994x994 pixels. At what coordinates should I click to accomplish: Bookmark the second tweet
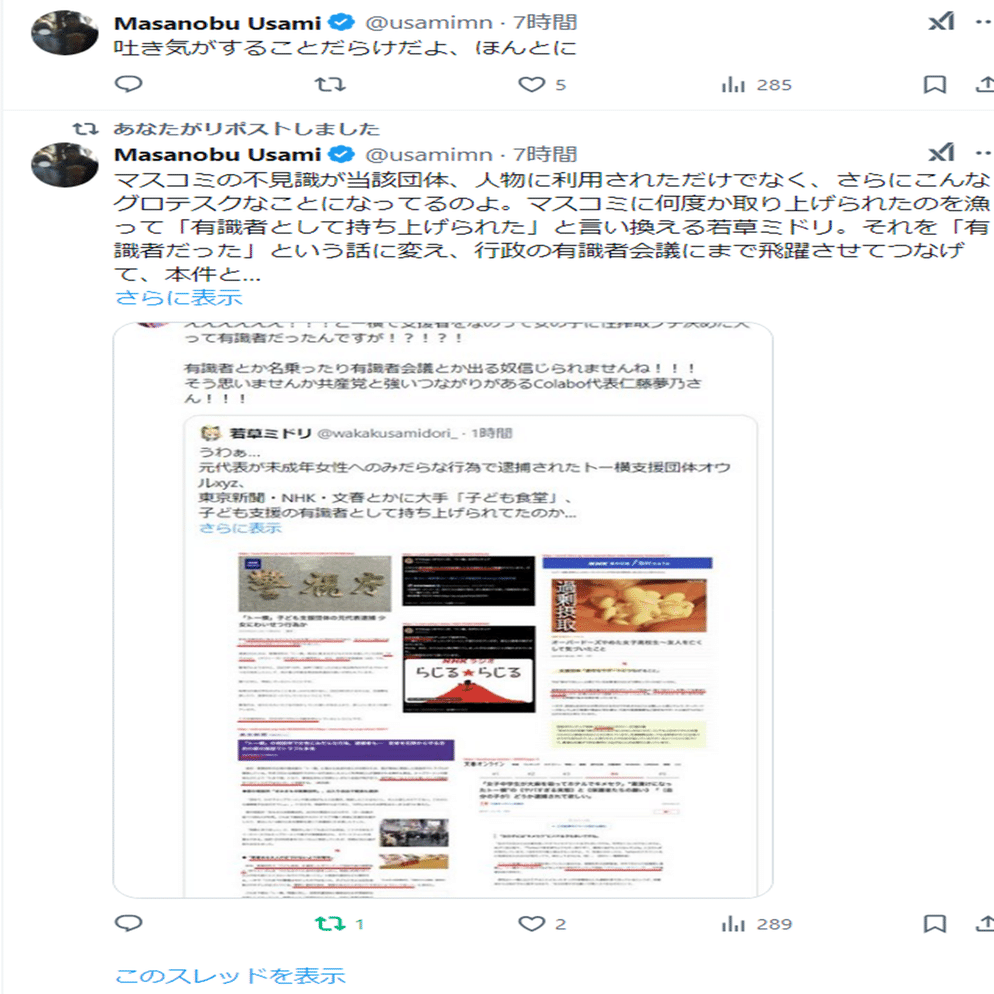(x=934, y=924)
